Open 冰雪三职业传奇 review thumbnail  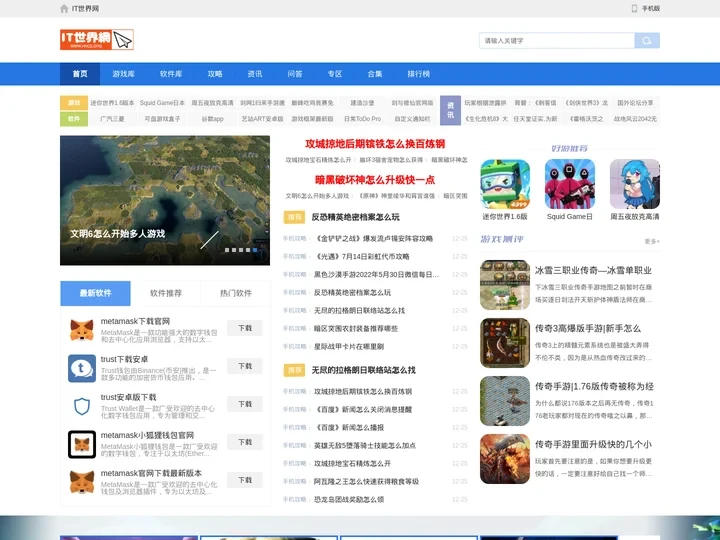click(x=505, y=285)
